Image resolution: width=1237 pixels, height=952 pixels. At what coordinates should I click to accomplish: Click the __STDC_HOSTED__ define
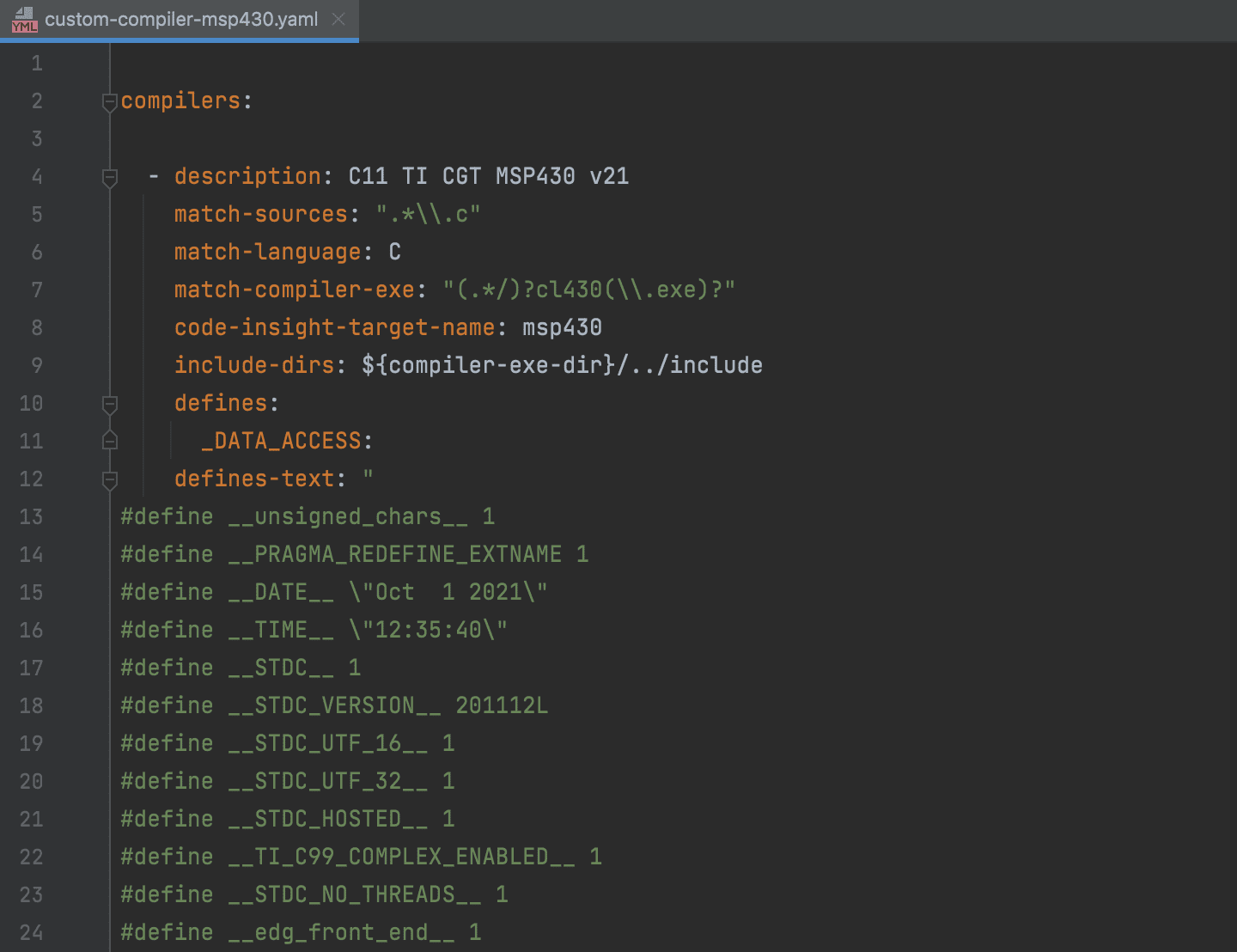click(288, 819)
